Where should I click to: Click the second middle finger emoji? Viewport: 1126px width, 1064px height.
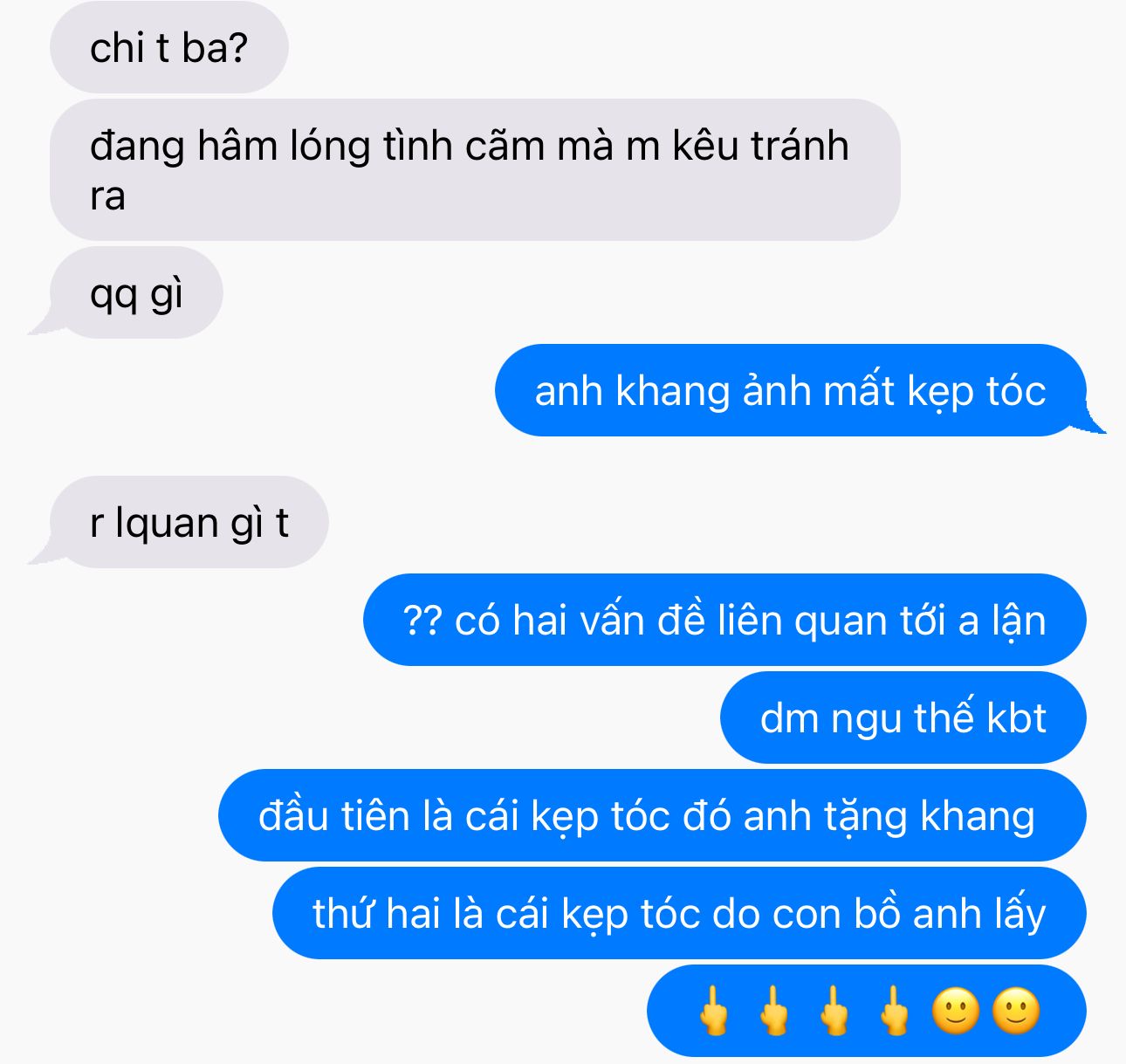click(774, 1011)
